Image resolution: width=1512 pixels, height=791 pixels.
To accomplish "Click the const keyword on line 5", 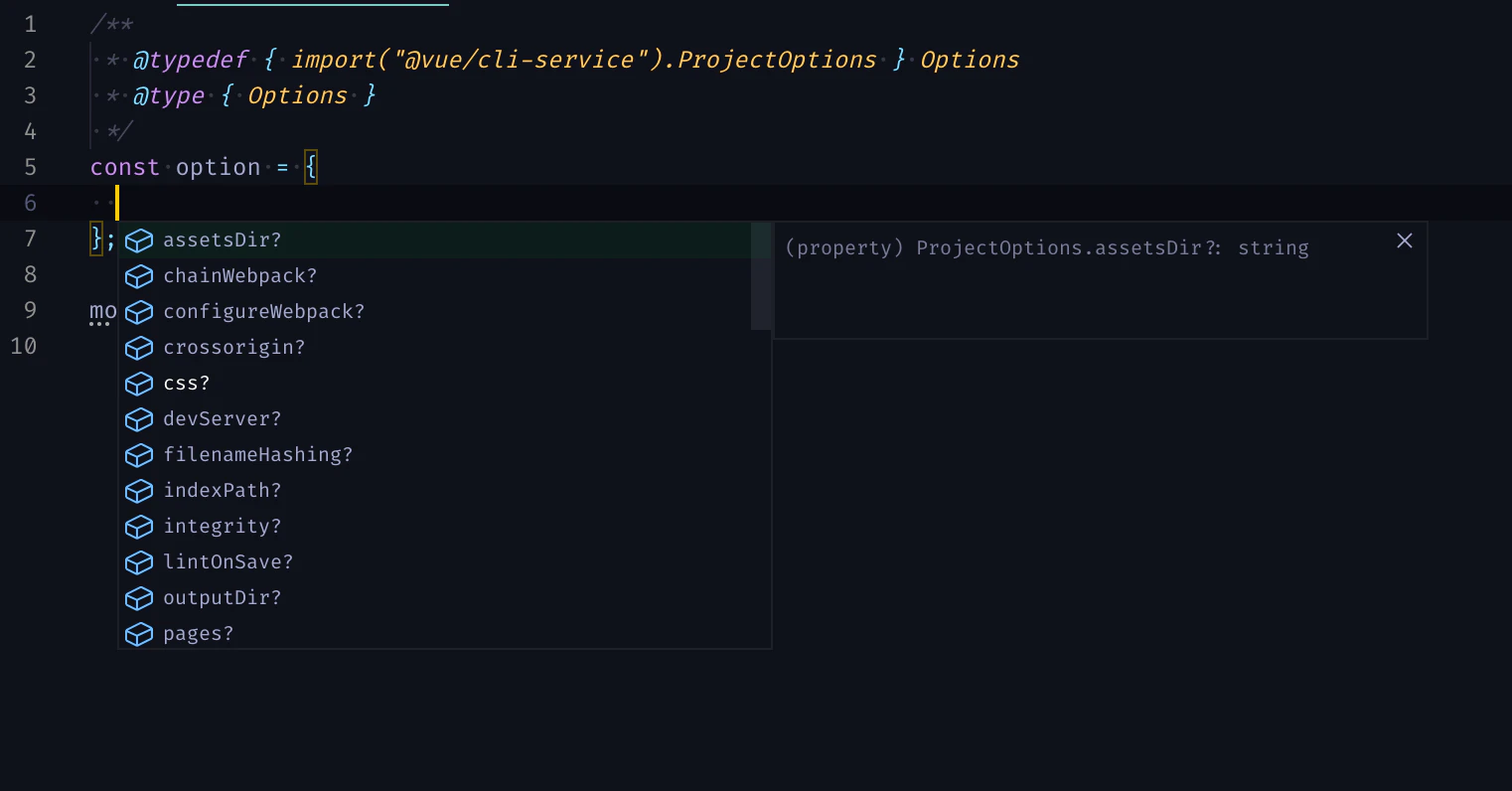I will coord(125,167).
